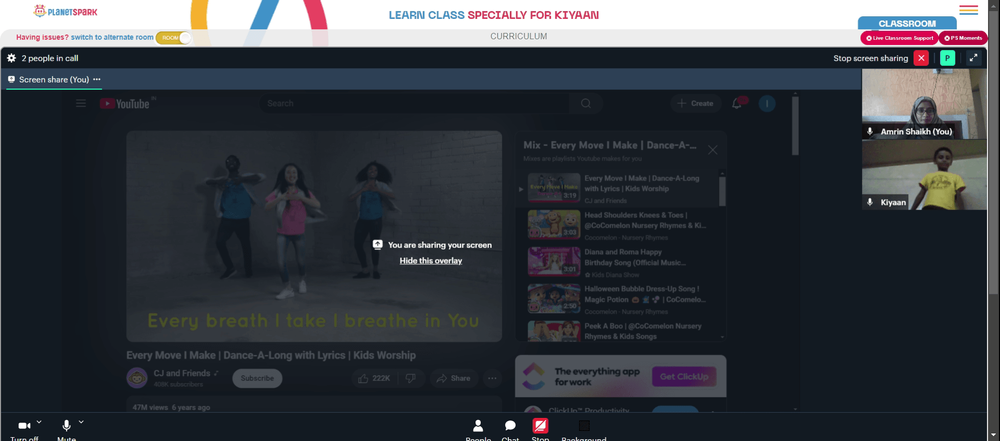Open the YouTube account avatar
Screen dimensions: 1000x441
tap(767, 103)
